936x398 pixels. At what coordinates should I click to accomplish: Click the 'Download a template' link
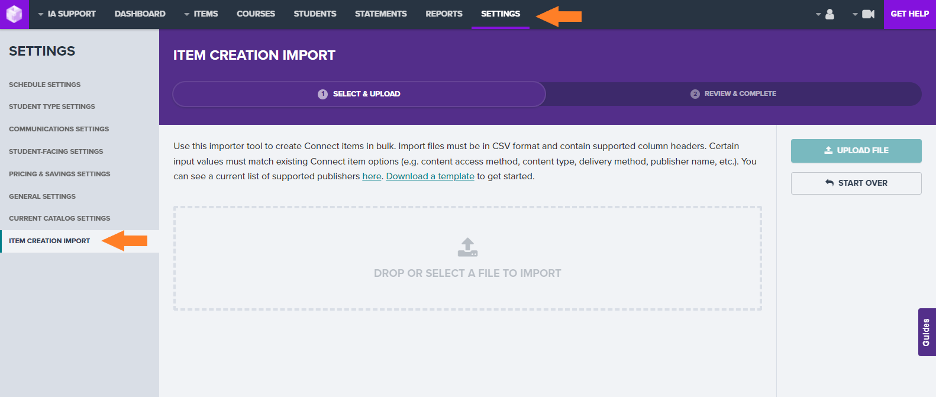430,177
